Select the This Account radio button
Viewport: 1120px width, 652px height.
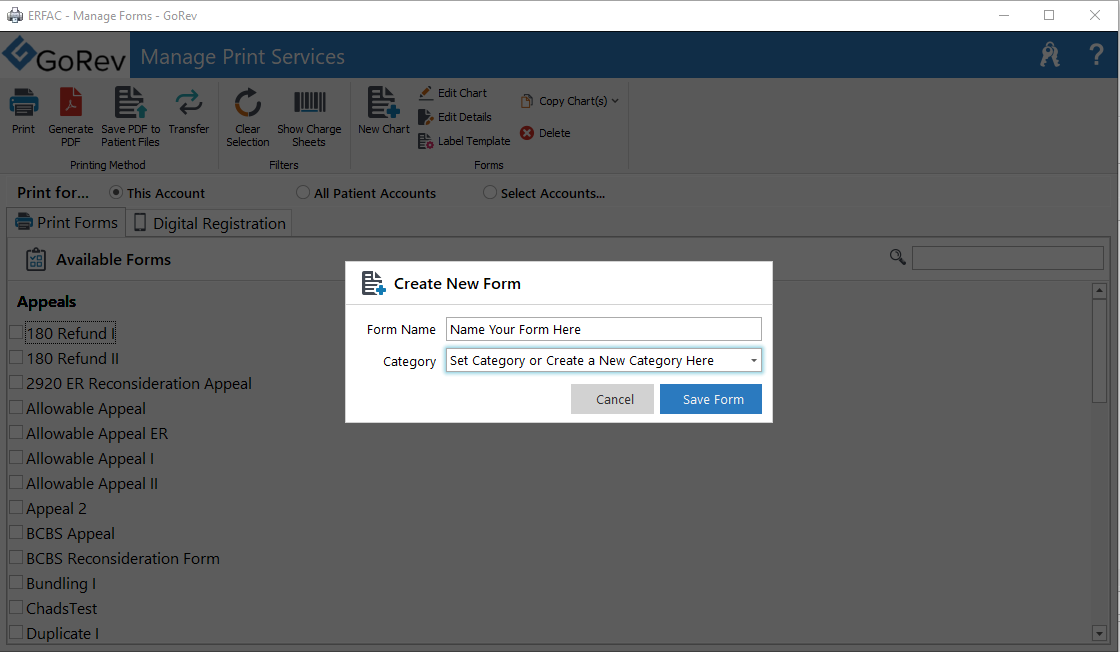click(x=116, y=193)
